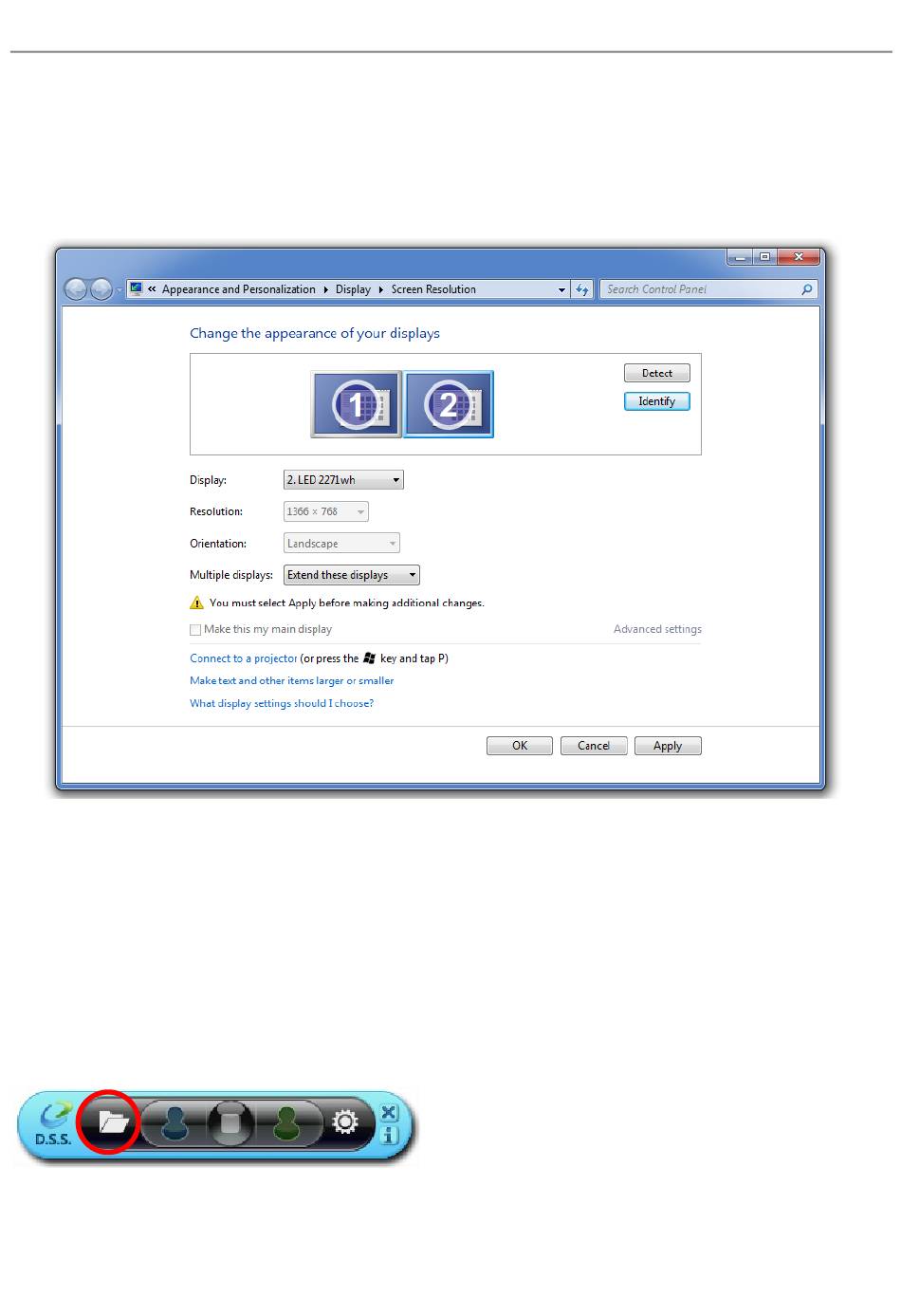The height and width of the screenshot is (1316, 901).
Task: Click the control panel icon in address bar
Action: click(x=137, y=288)
